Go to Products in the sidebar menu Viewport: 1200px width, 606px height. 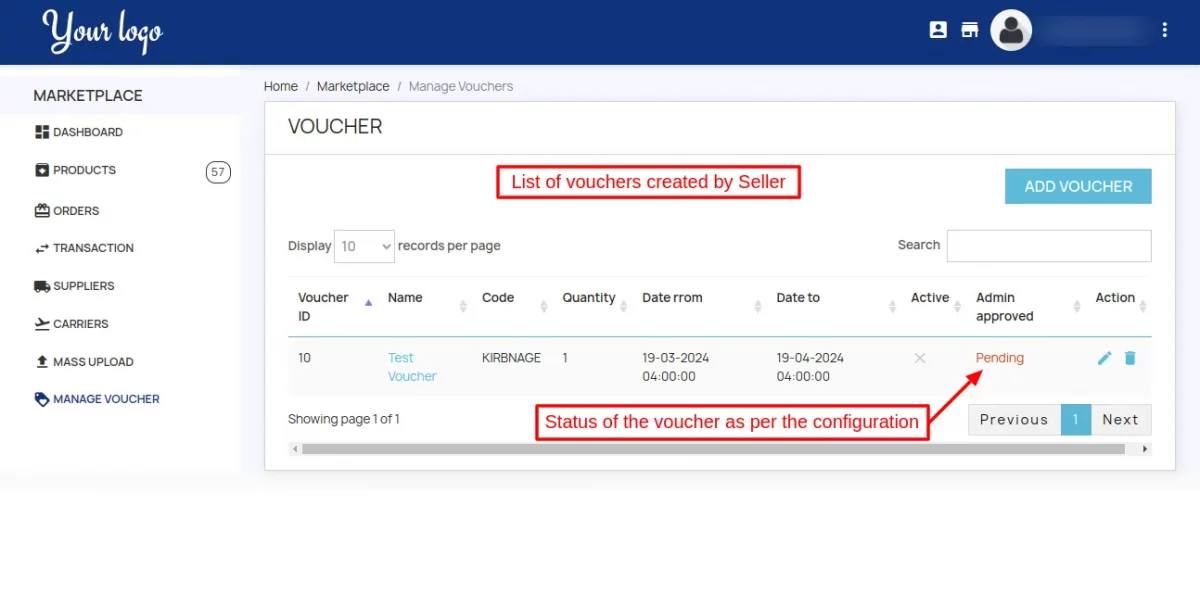tap(84, 170)
